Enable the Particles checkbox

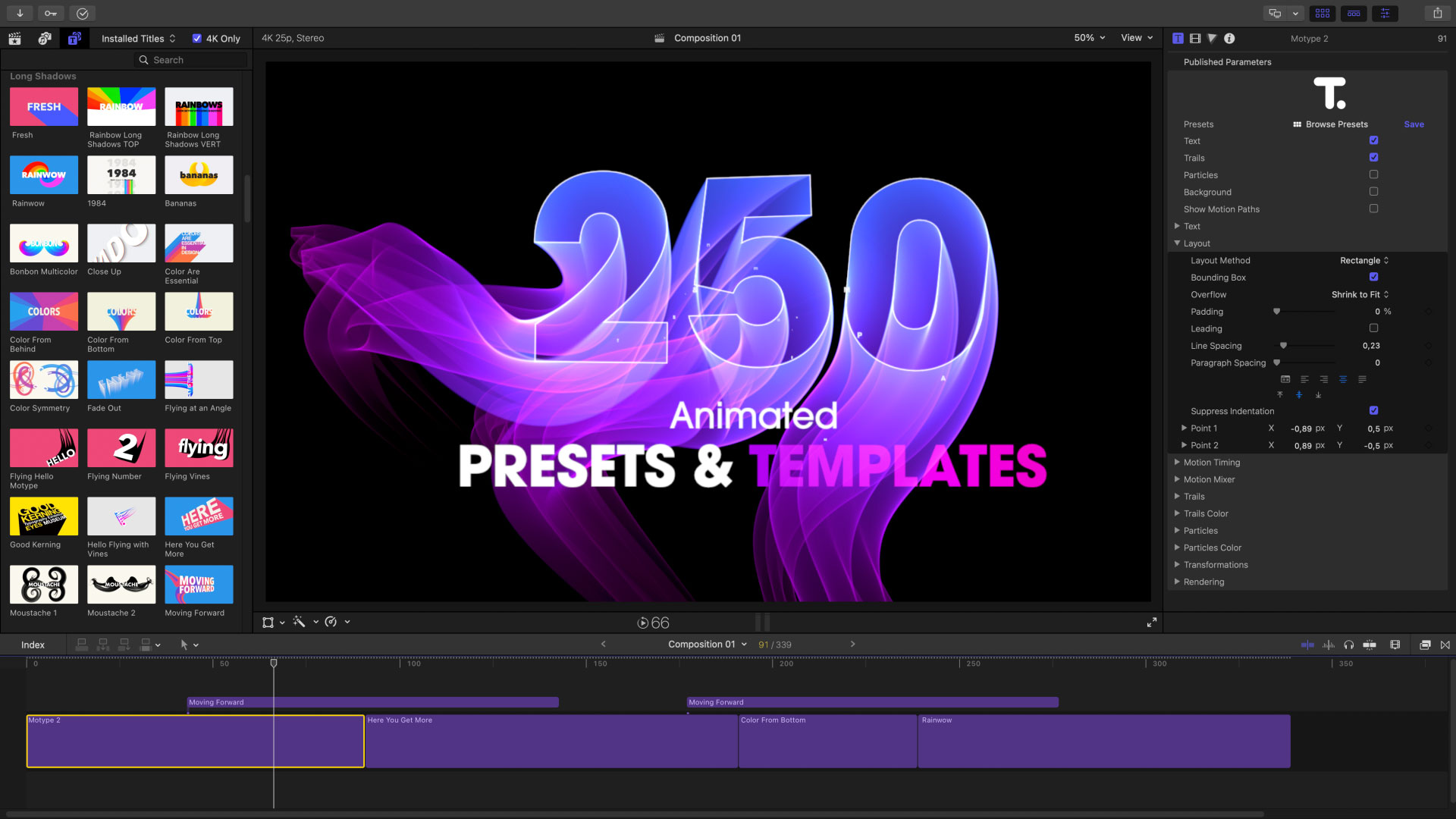(x=1373, y=174)
